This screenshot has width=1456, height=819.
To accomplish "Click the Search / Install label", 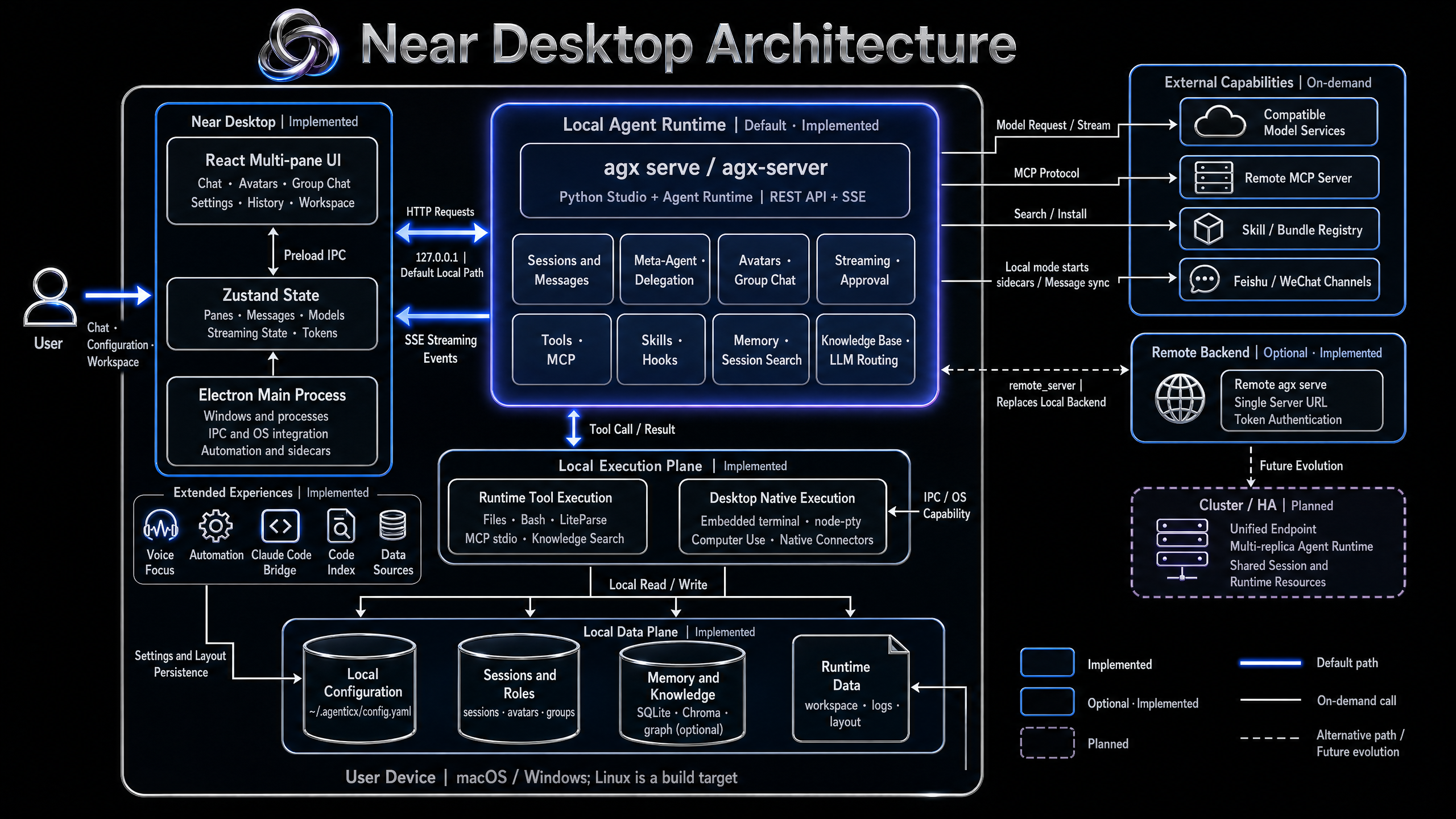I will pyautogui.click(x=1050, y=214).
